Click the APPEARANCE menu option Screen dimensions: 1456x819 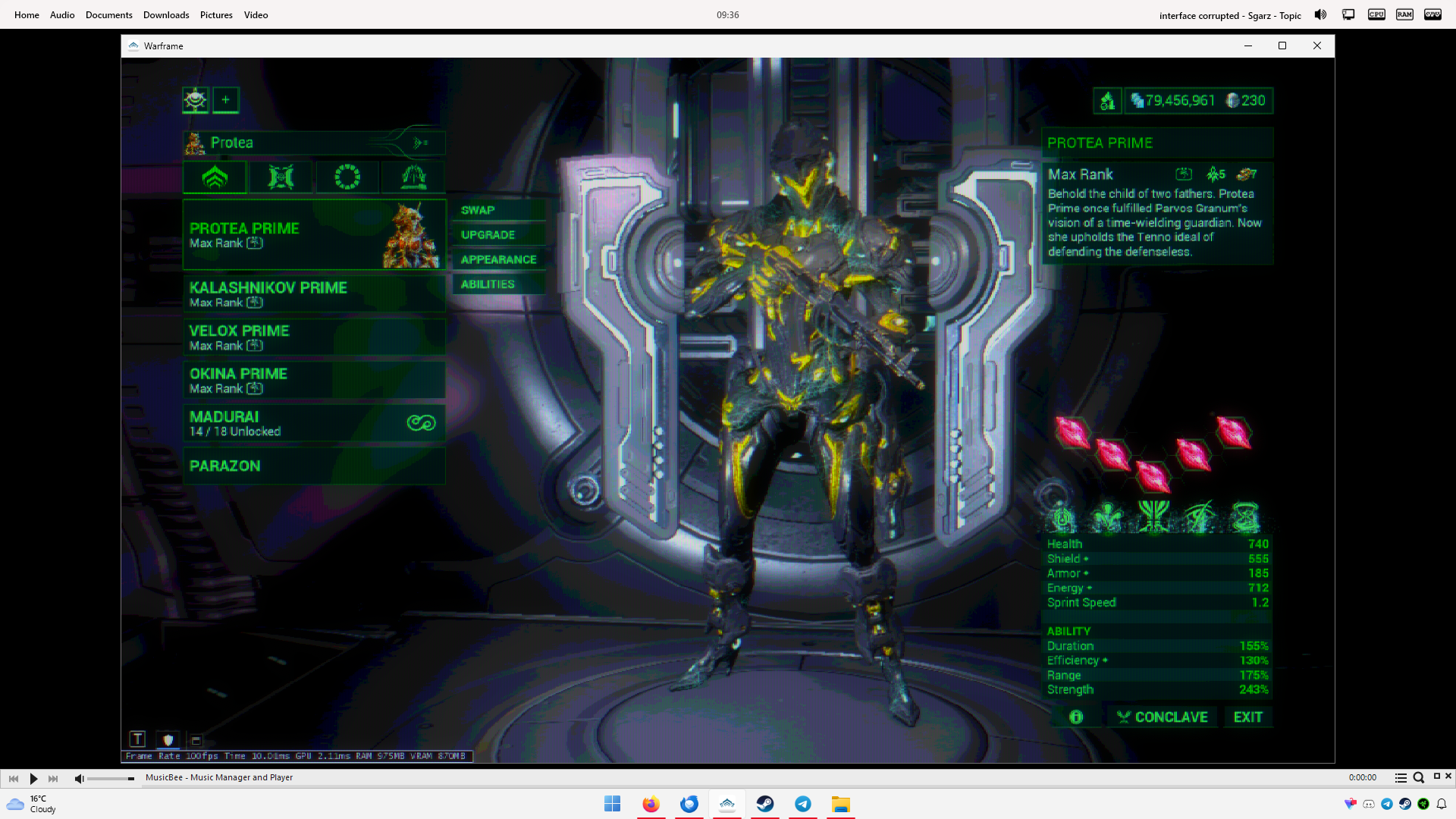(498, 259)
